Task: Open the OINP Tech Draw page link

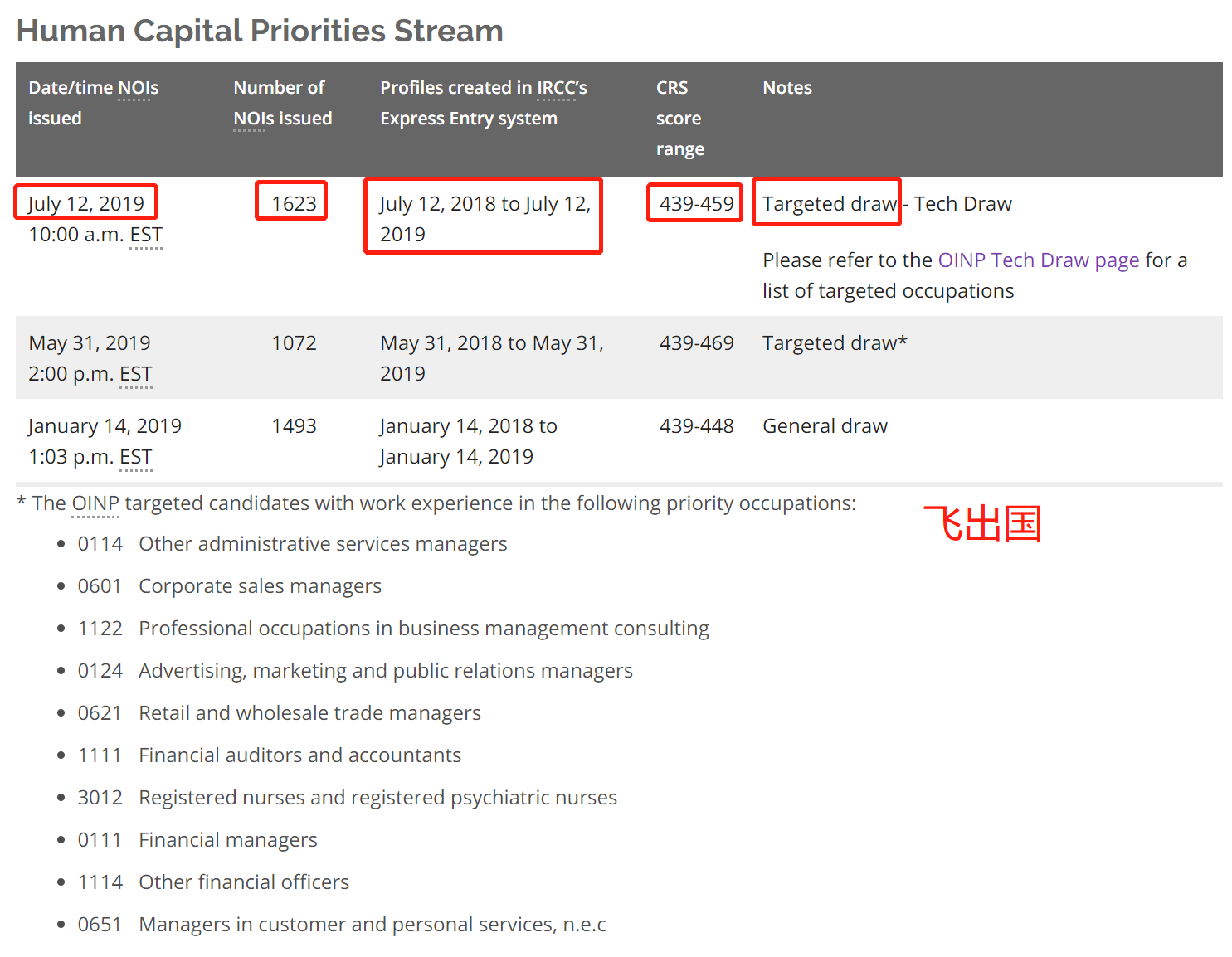Action: point(1038,260)
